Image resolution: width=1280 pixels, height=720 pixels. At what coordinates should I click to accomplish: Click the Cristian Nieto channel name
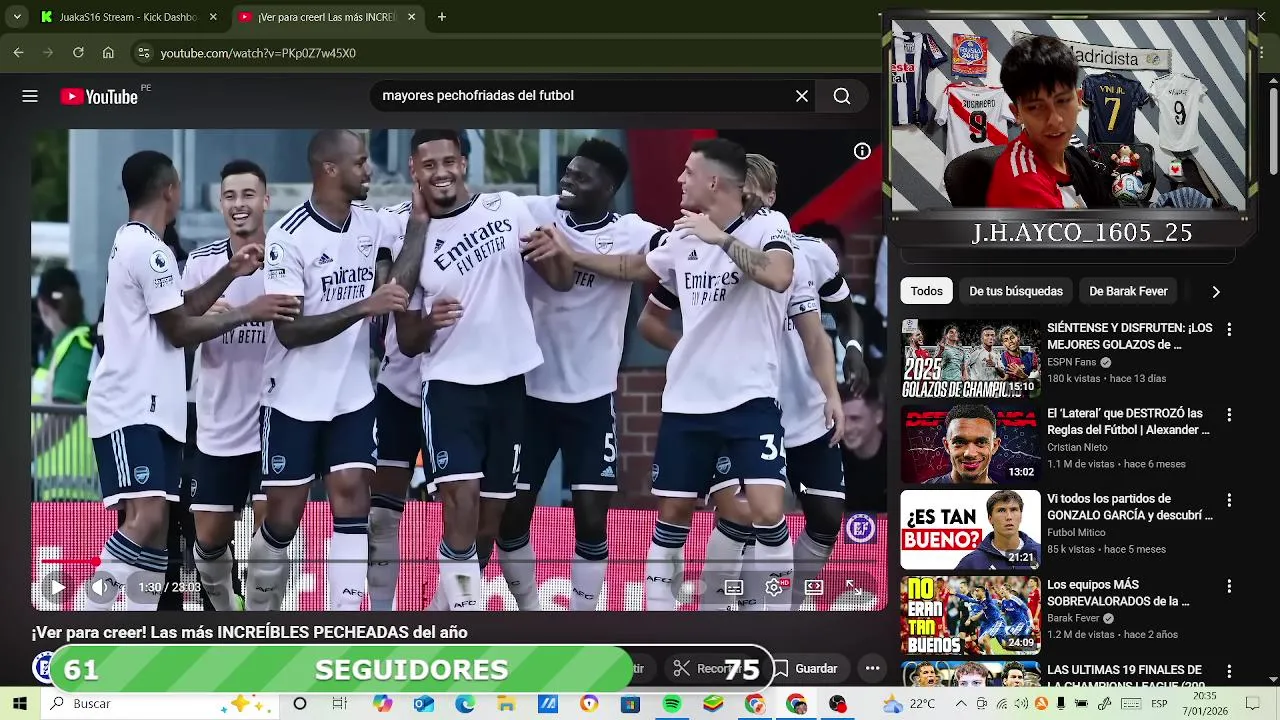click(x=1077, y=448)
